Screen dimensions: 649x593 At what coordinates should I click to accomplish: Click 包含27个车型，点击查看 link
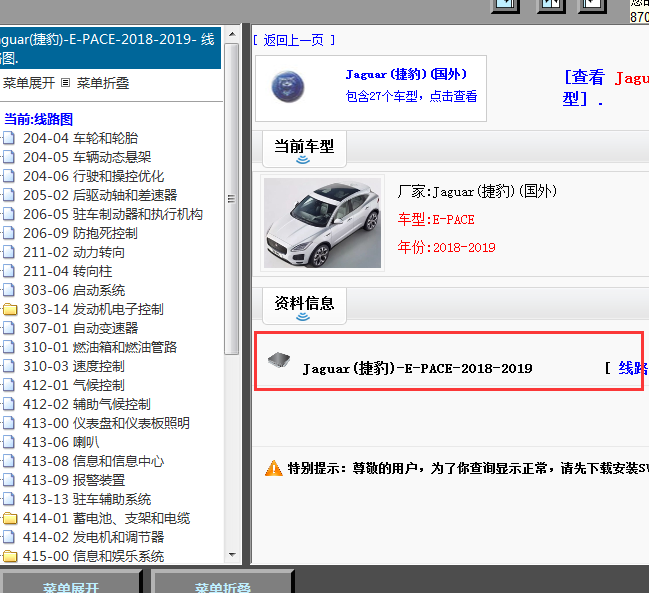point(411,96)
